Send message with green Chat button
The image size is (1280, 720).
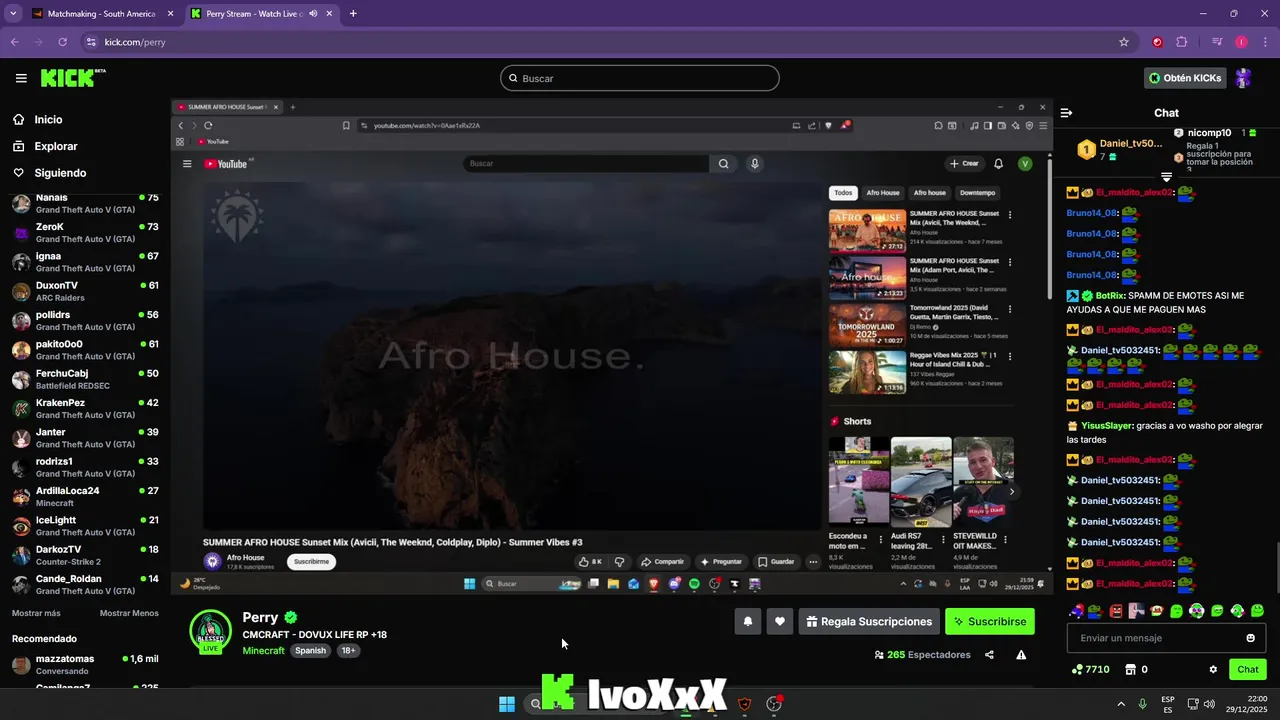(1248, 669)
